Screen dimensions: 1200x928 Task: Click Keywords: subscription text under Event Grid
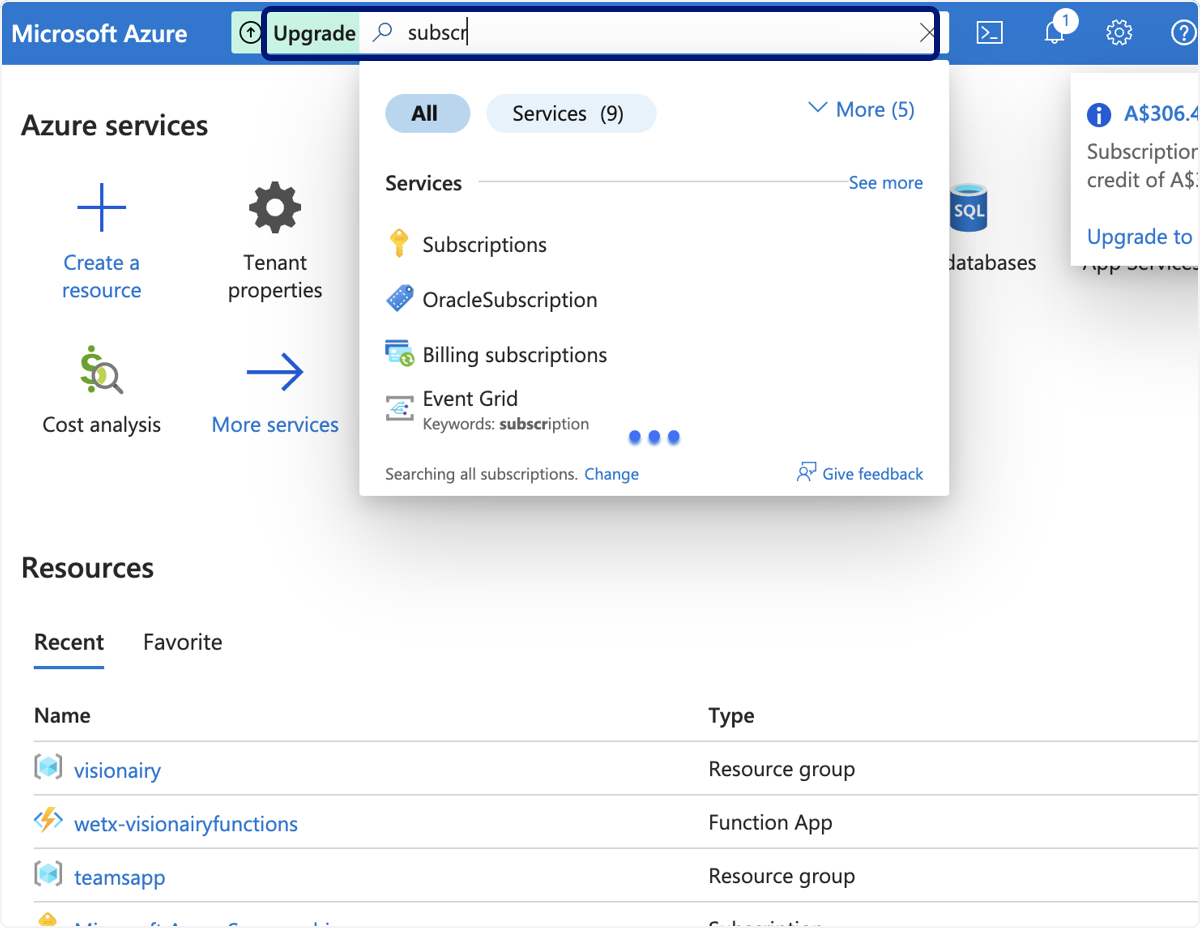pyautogui.click(x=506, y=424)
